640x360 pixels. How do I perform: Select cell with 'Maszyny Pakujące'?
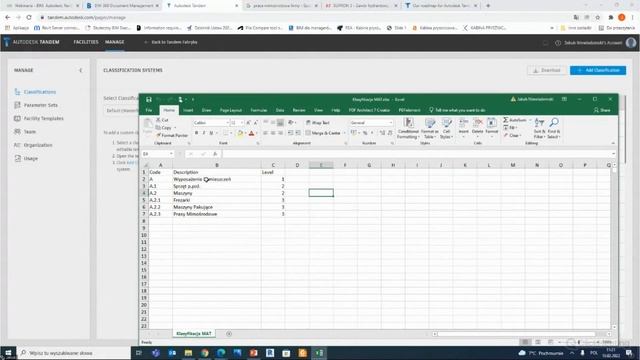217,207
